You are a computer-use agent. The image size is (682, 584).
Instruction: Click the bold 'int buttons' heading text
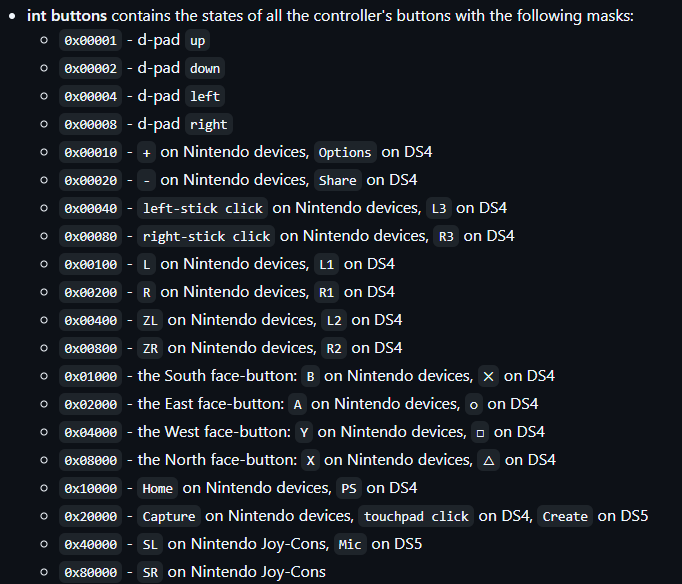click(x=82, y=16)
